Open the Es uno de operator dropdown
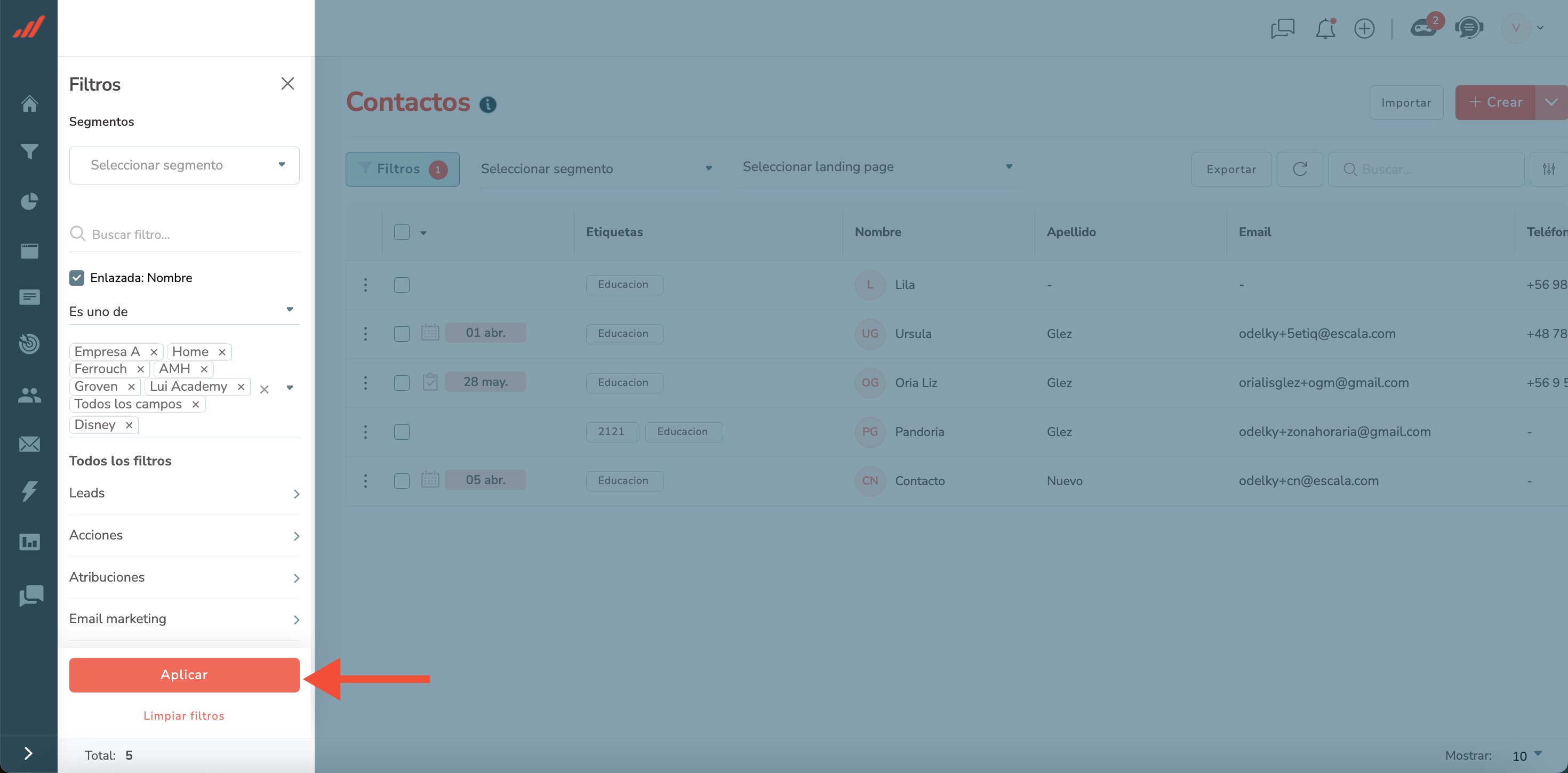The width and height of the screenshot is (1568, 773). click(185, 312)
